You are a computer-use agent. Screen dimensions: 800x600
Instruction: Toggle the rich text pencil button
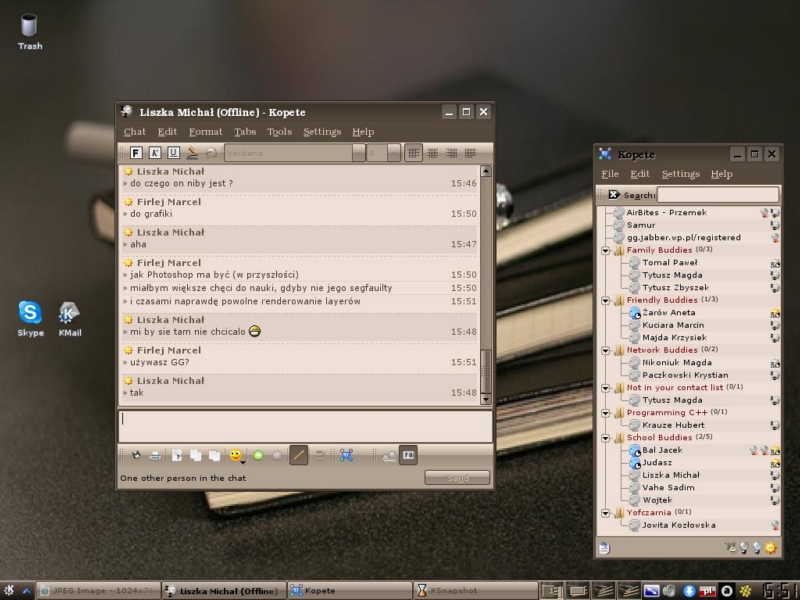click(298, 454)
